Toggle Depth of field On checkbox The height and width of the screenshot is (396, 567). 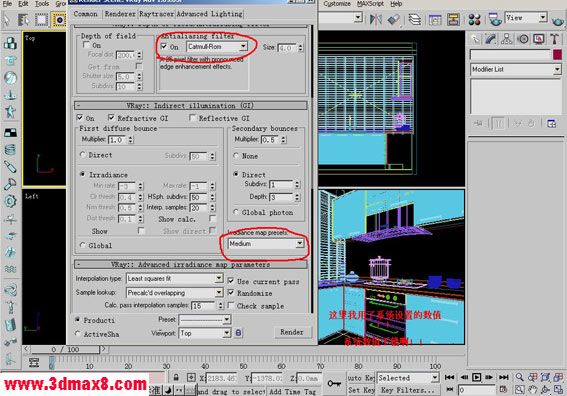[86, 45]
